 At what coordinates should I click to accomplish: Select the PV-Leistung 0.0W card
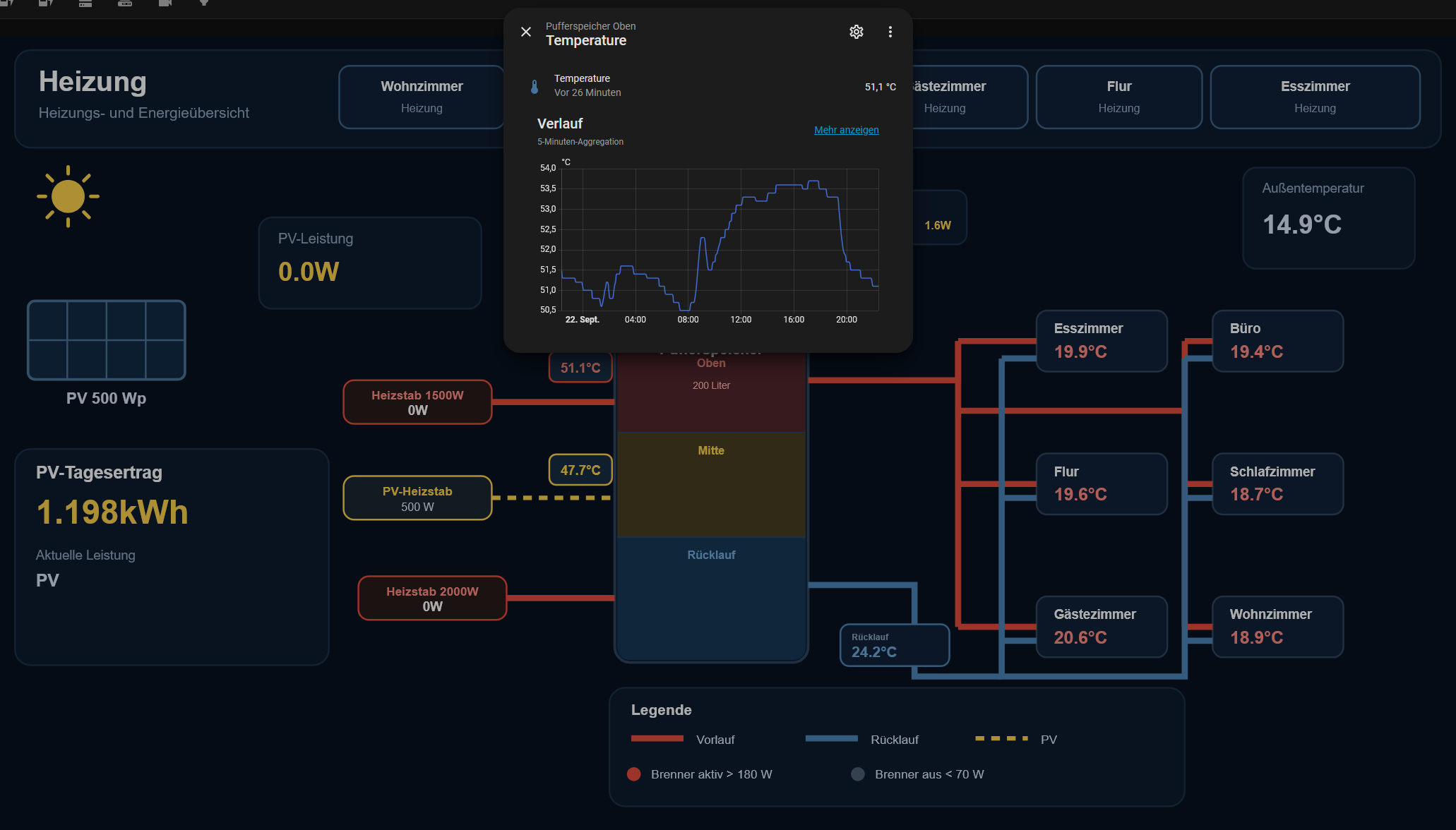tap(370, 263)
